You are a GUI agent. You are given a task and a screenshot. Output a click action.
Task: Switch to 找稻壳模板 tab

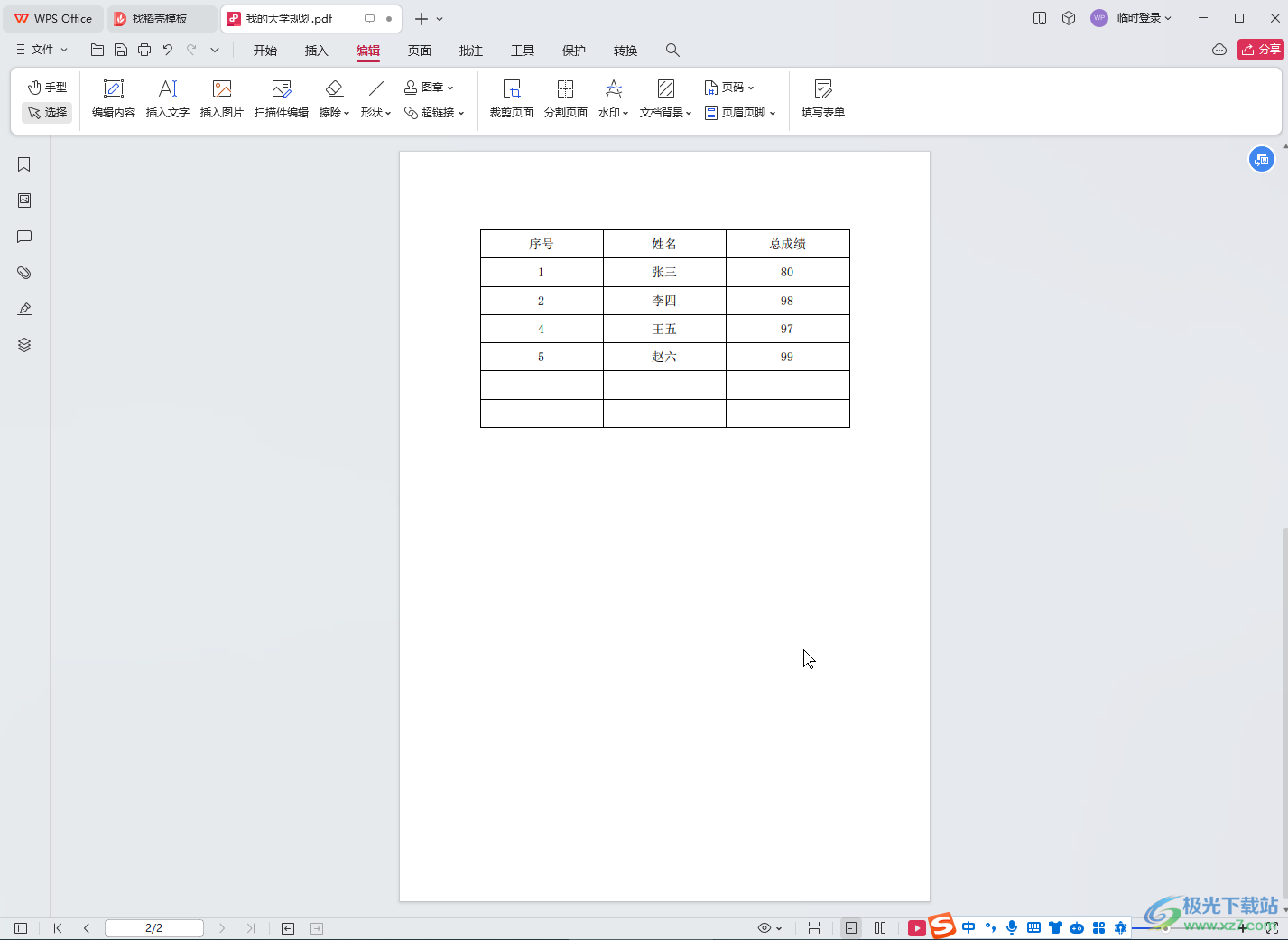(161, 18)
